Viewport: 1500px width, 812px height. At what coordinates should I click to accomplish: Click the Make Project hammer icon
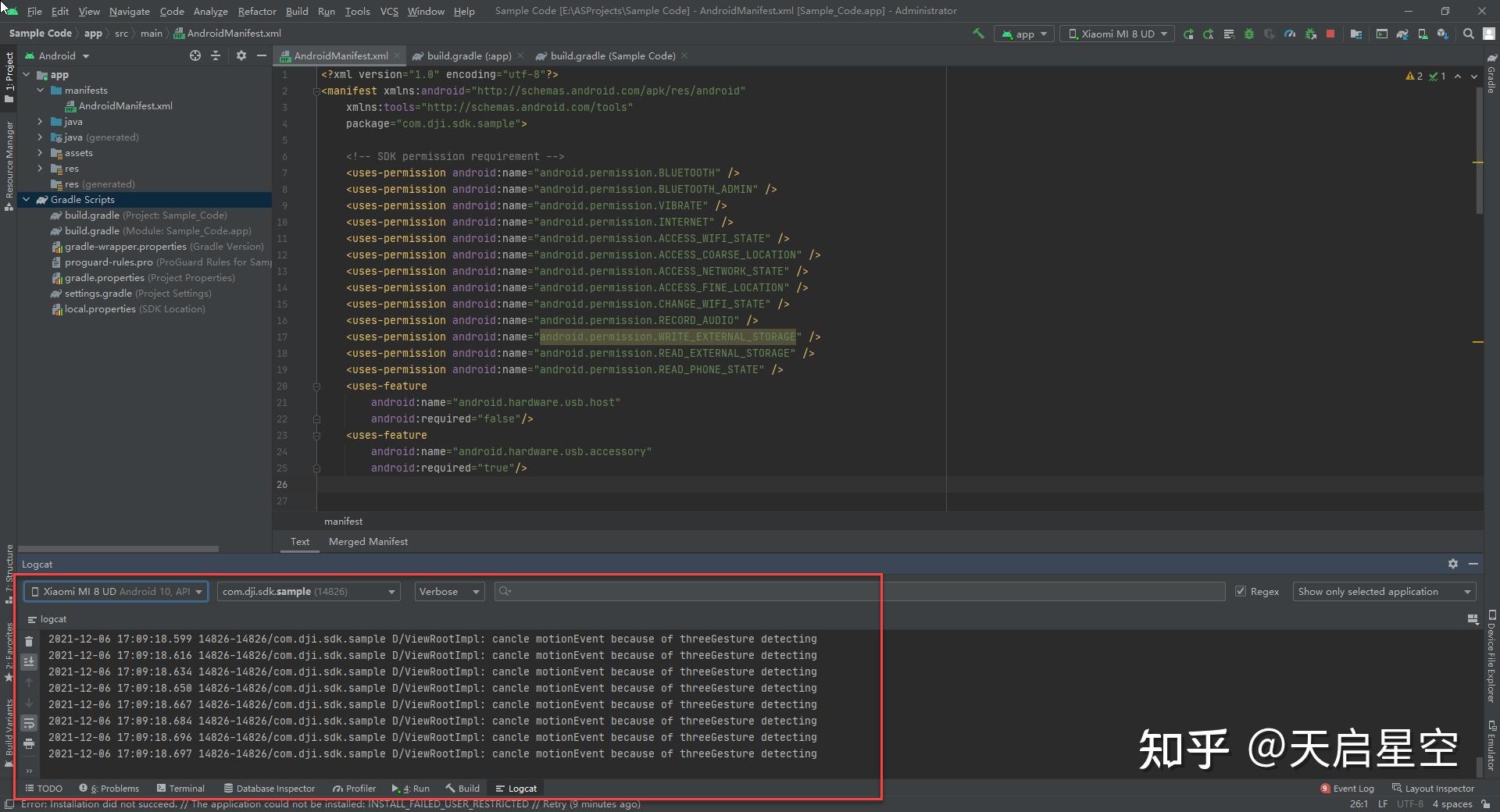click(977, 34)
